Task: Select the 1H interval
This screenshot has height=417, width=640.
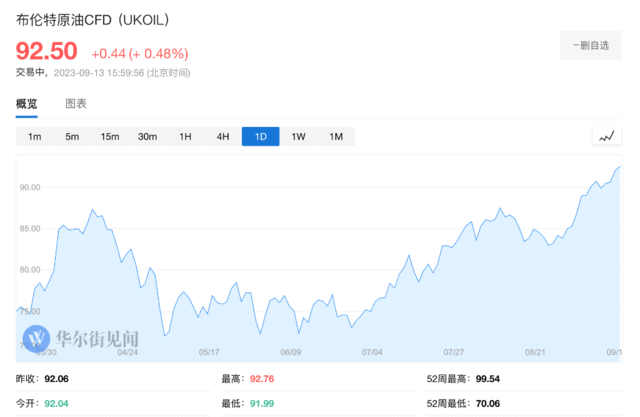Action: [x=185, y=136]
